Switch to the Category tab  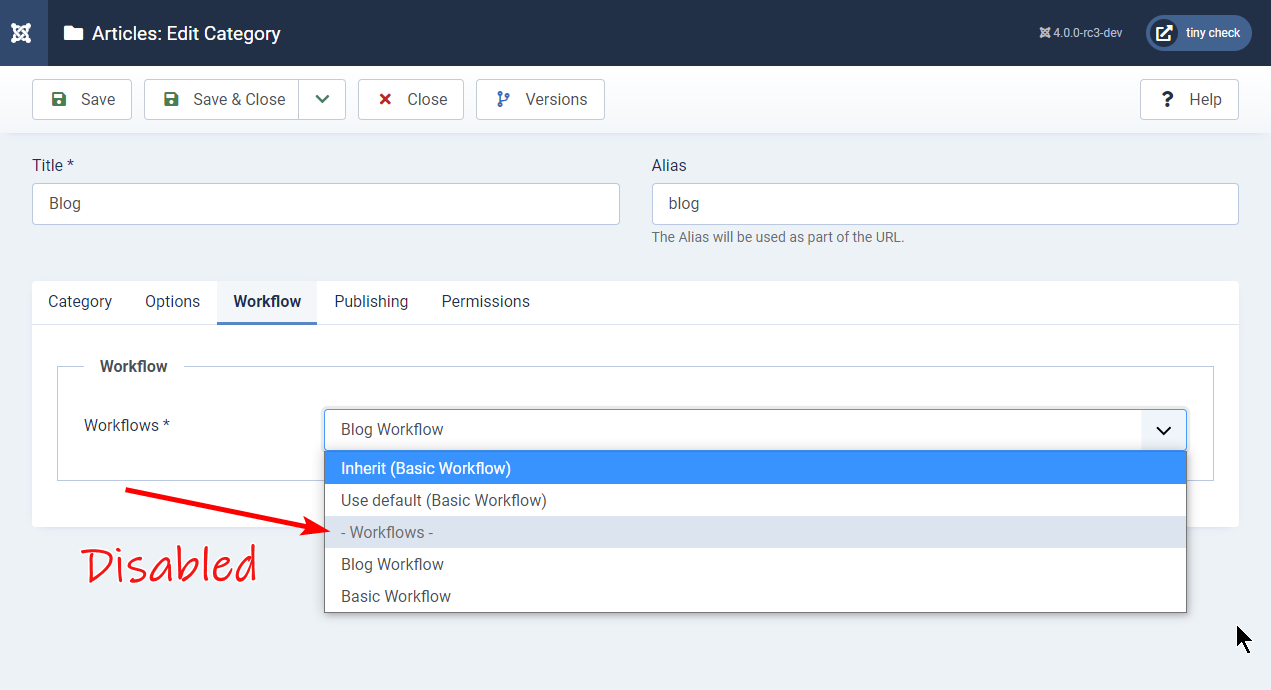tap(80, 301)
